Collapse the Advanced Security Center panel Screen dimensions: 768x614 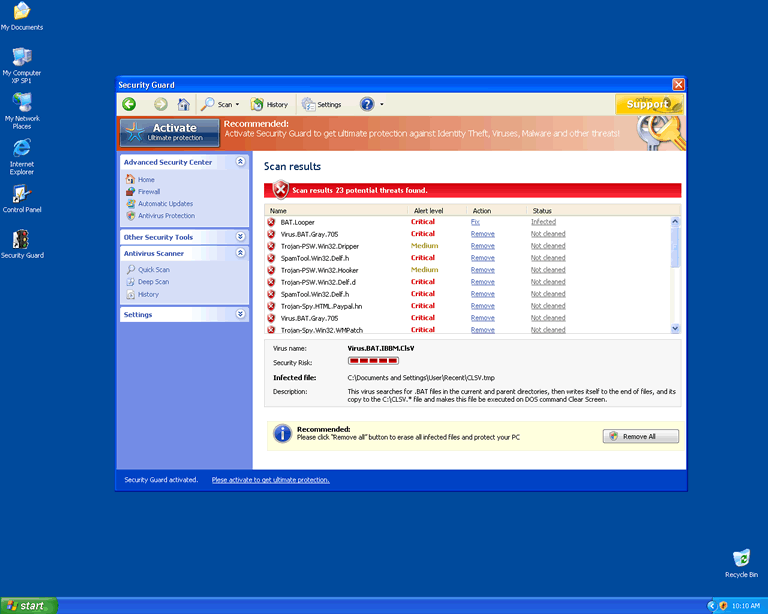[x=240, y=161]
